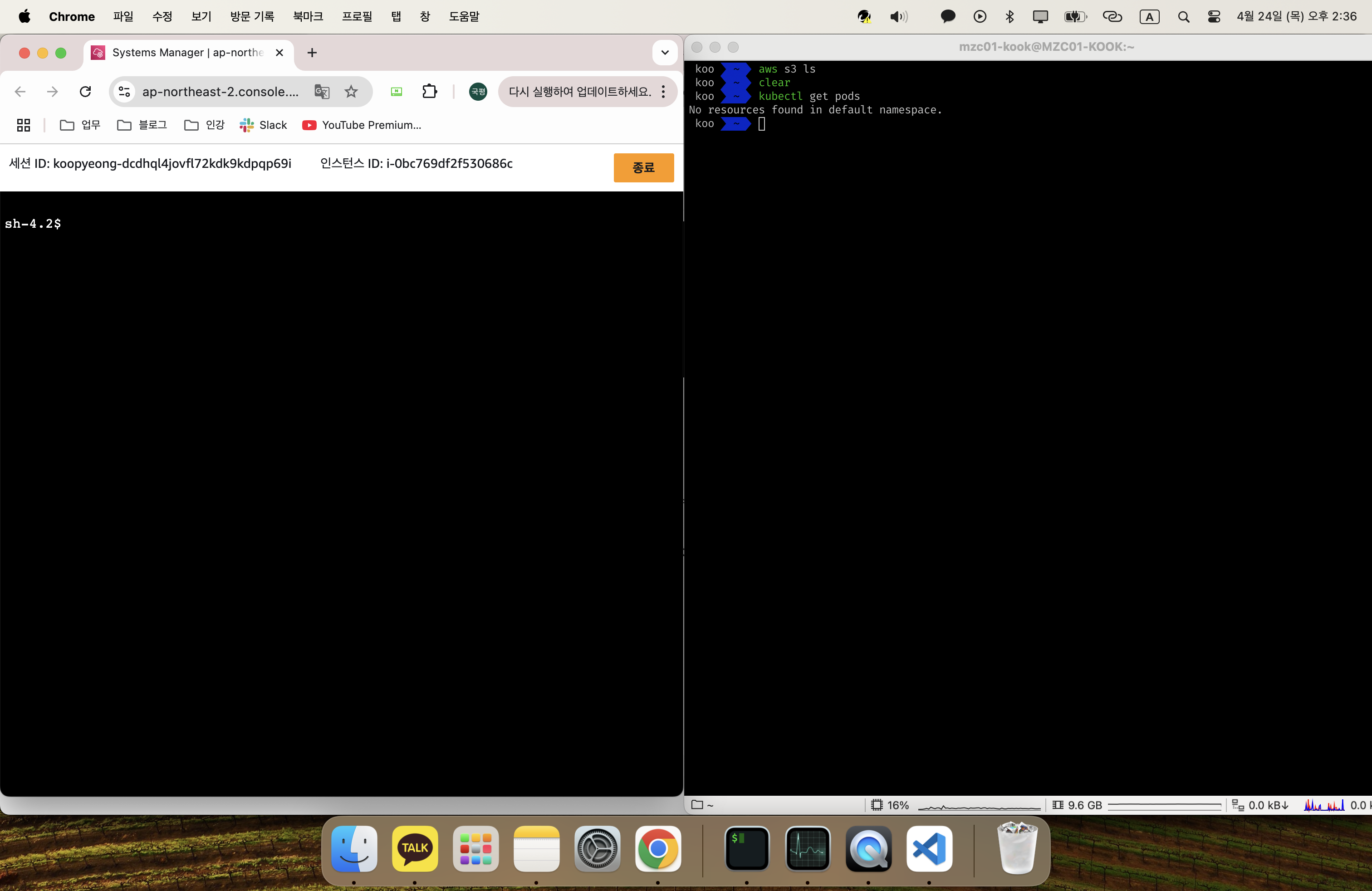Click the site information icon in address bar
1372x891 pixels.
[x=124, y=92]
